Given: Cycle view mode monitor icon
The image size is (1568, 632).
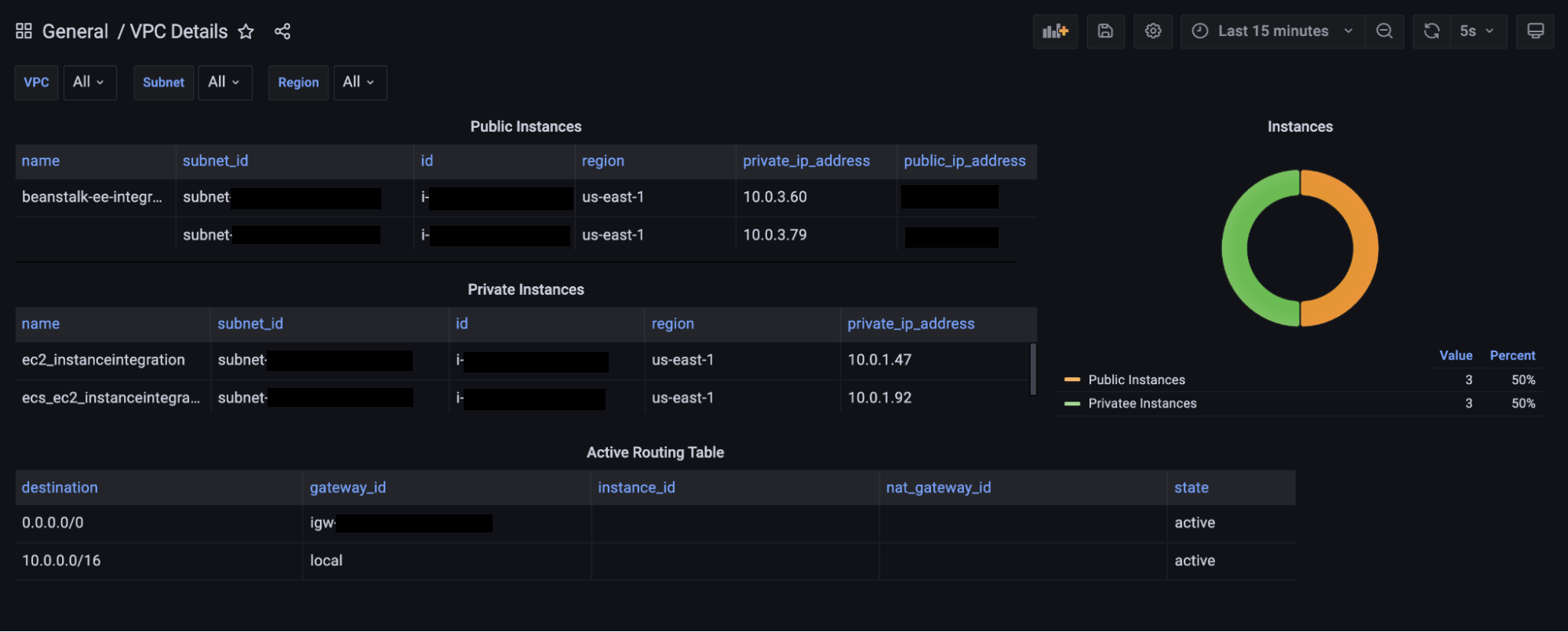Looking at the screenshot, I should pyautogui.click(x=1535, y=31).
